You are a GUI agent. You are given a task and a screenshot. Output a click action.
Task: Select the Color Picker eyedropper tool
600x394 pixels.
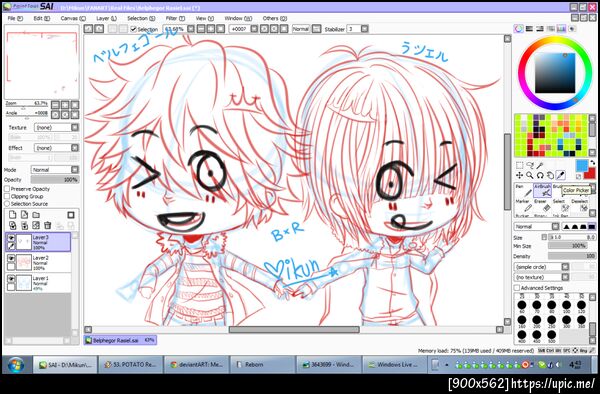tap(560, 175)
